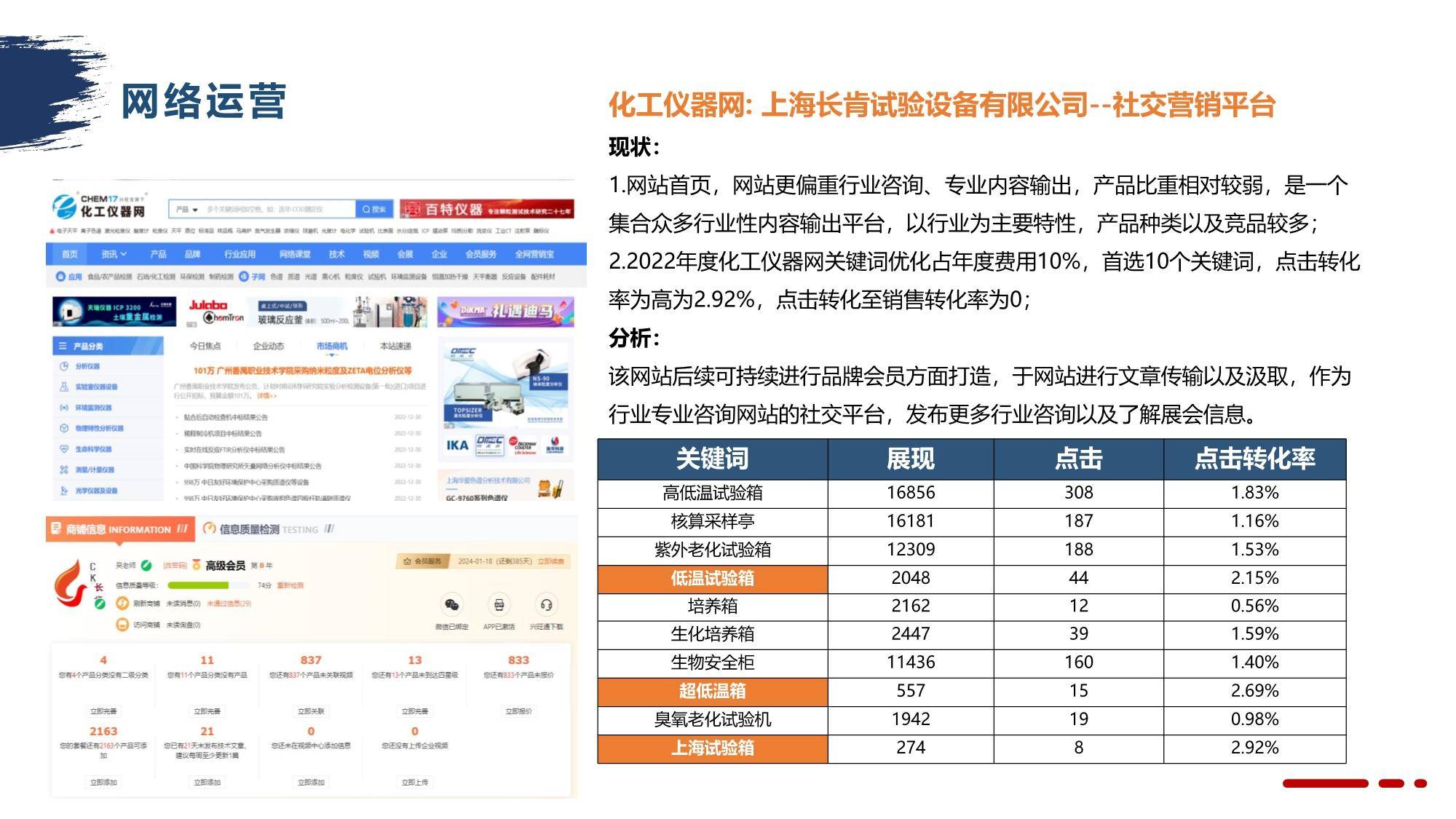The width and height of the screenshot is (1456, 819).
Task: Click the search keyword input field
Action: pyautogui.click(x=278, y=209)
